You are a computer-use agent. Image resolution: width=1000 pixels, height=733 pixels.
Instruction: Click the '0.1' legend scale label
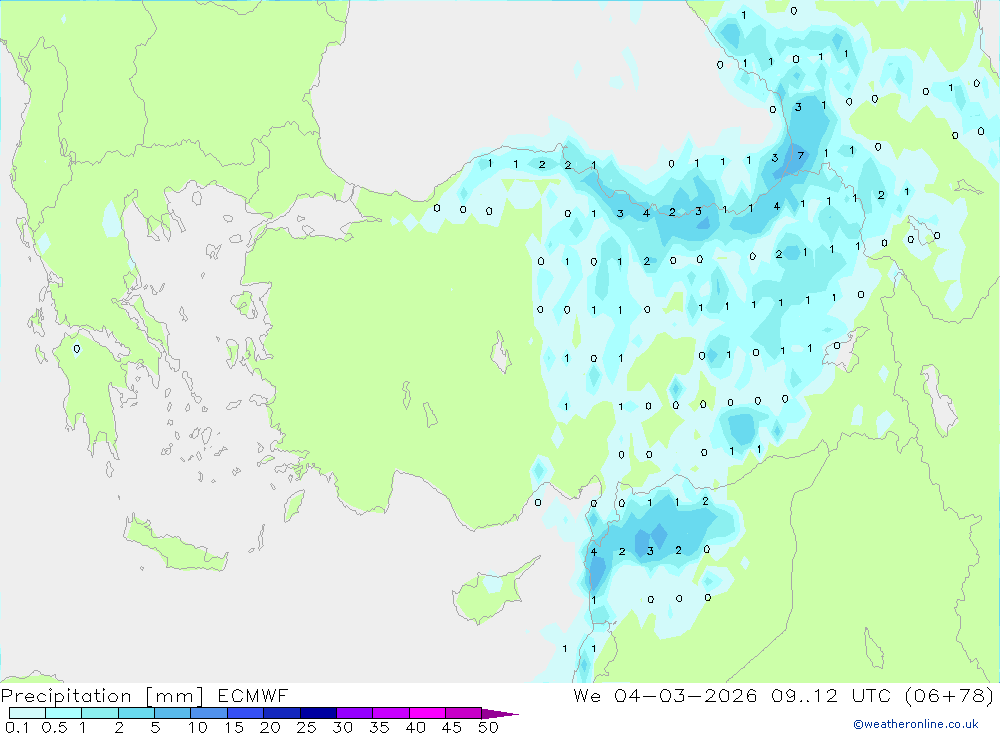coord(17,727)
